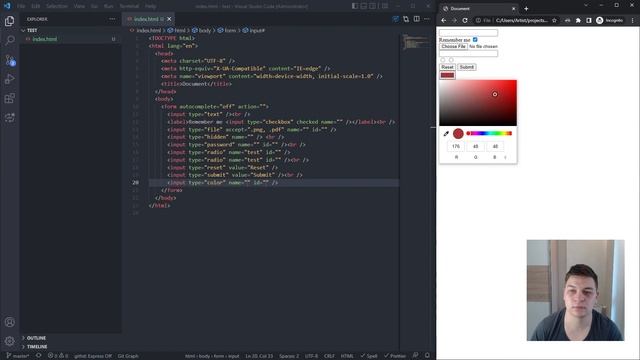Viewport: 640px width, 360px height.
Task: Toggle primary sidebar layout icon in title bar
Action: coord(355,6)
